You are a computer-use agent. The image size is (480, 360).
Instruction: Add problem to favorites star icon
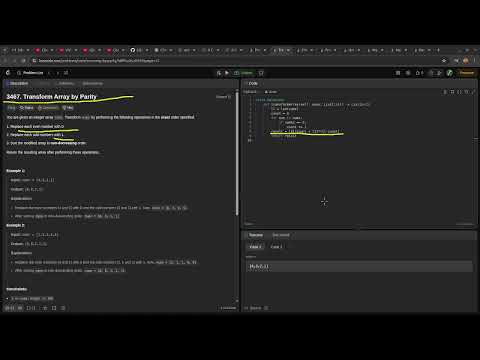(45, 308)
